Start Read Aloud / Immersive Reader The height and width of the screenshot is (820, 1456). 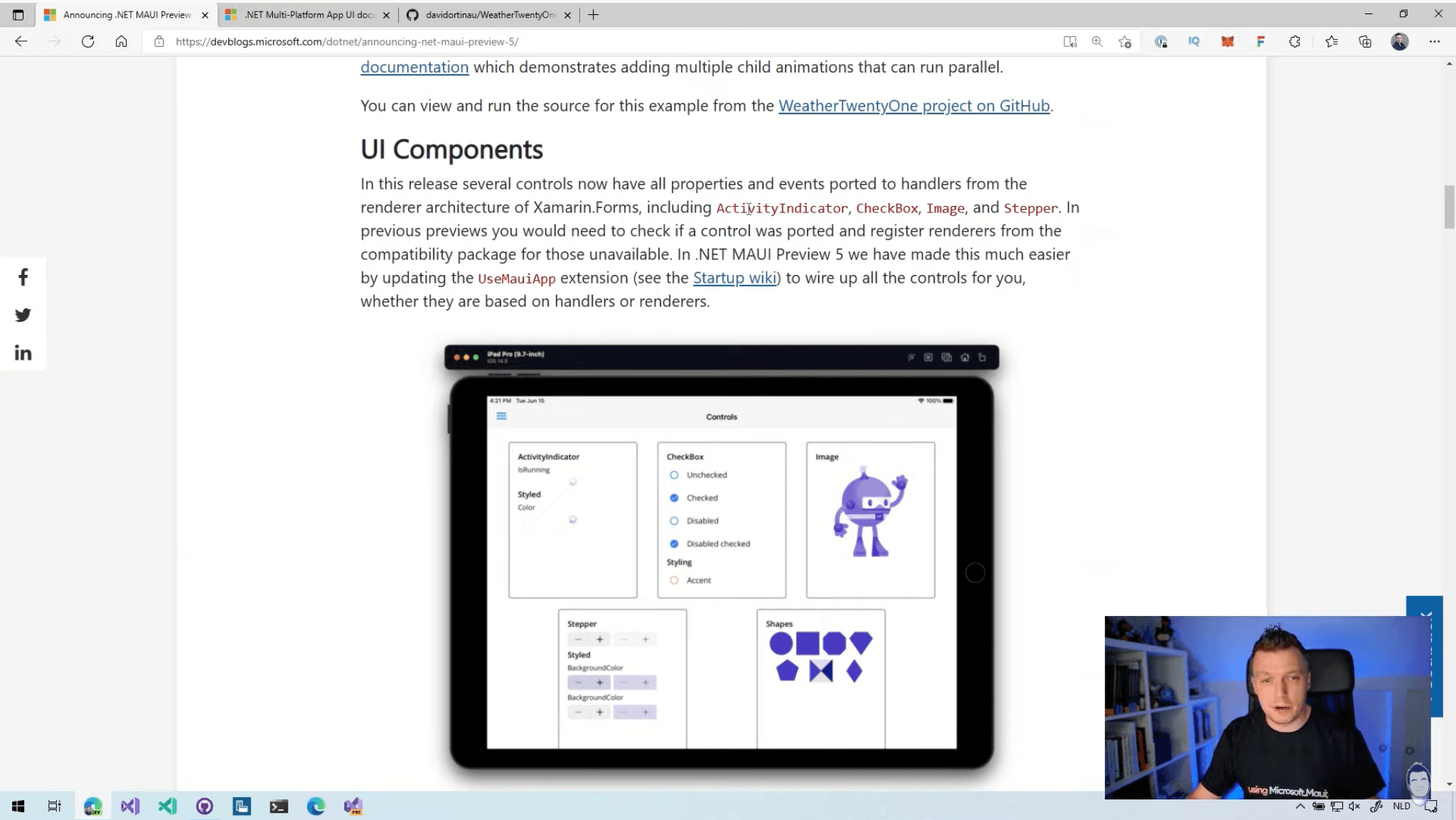tap(1070, 41)
